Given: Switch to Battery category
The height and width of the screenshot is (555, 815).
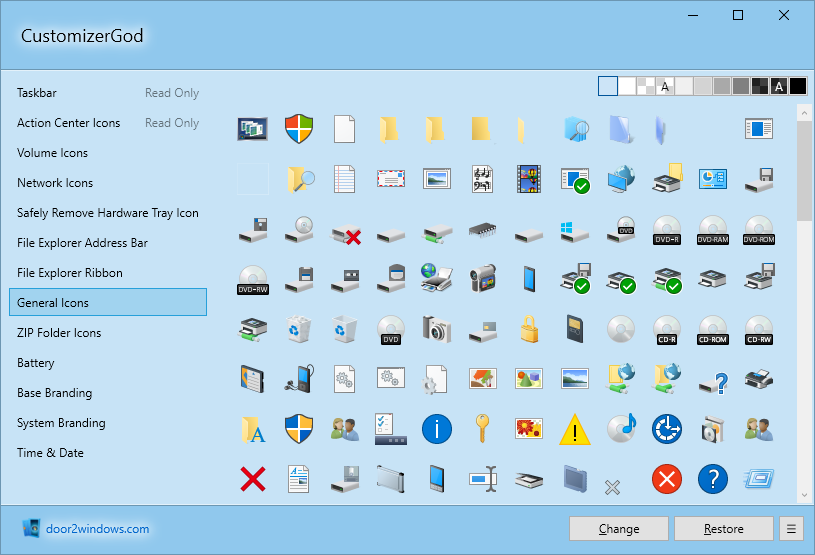Looking at the screenshot, I should [x=108, y=363].
